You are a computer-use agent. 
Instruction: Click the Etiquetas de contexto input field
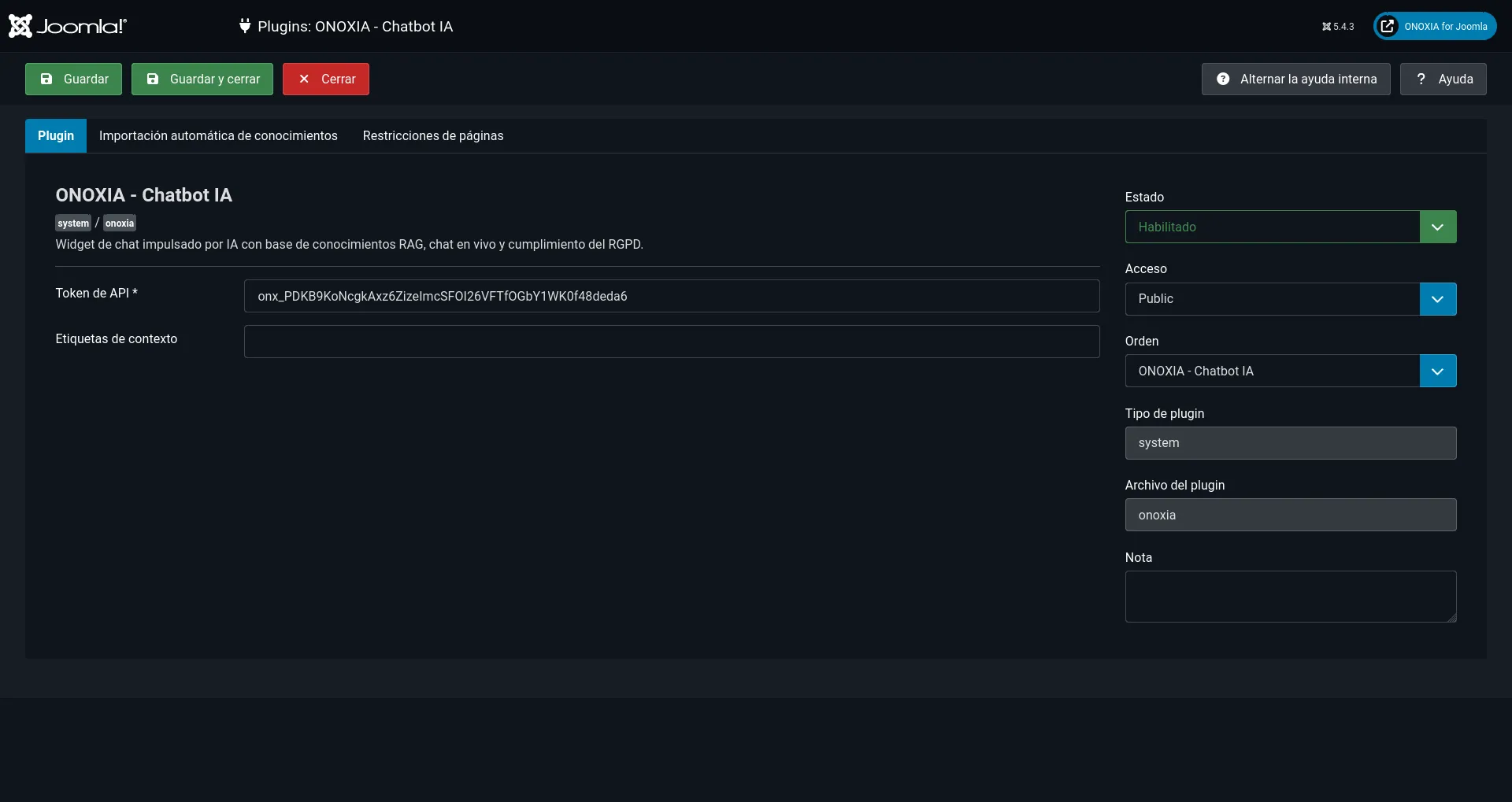(x=672, y=342)
